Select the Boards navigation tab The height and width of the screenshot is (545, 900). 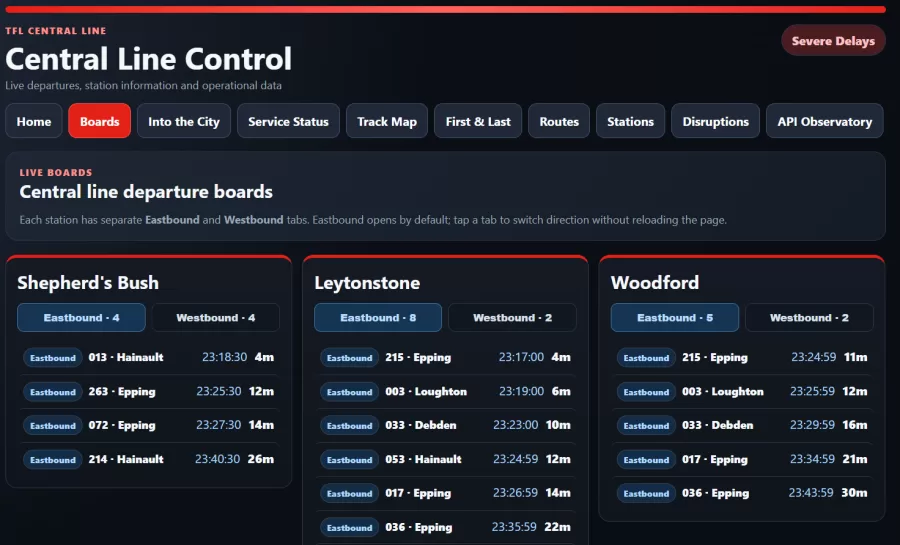pos(99,121)
